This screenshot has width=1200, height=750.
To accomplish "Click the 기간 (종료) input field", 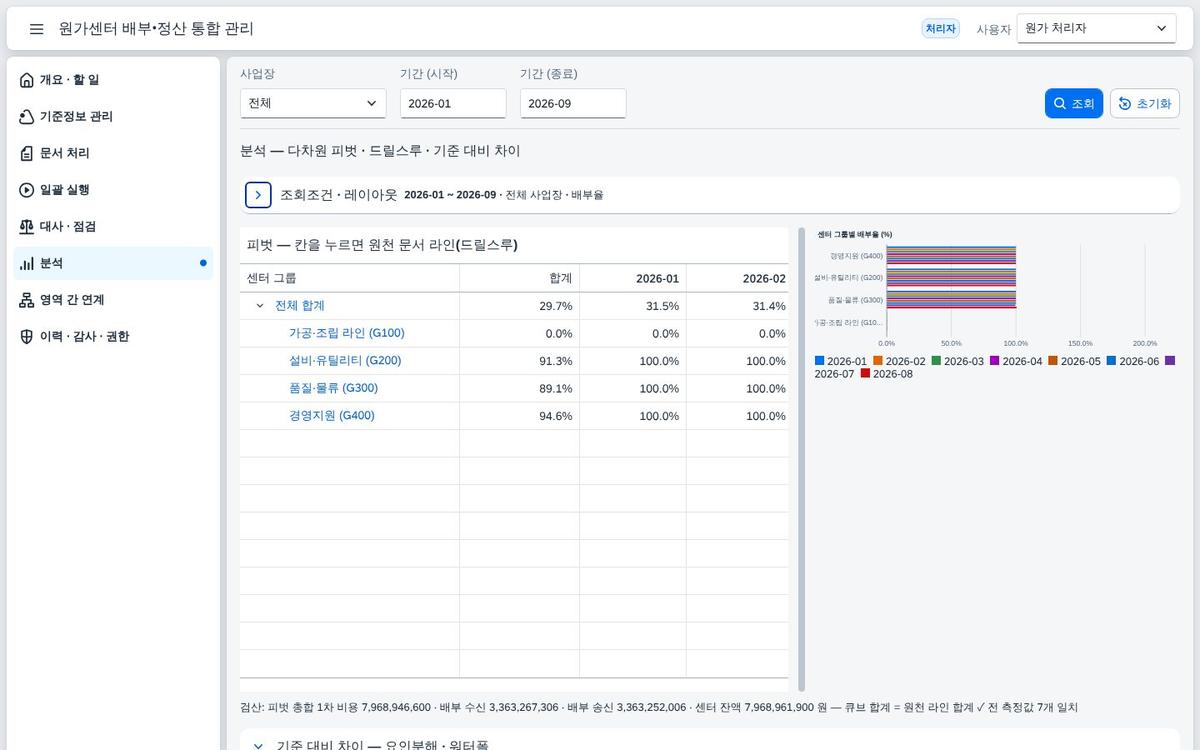I will 573,104.
